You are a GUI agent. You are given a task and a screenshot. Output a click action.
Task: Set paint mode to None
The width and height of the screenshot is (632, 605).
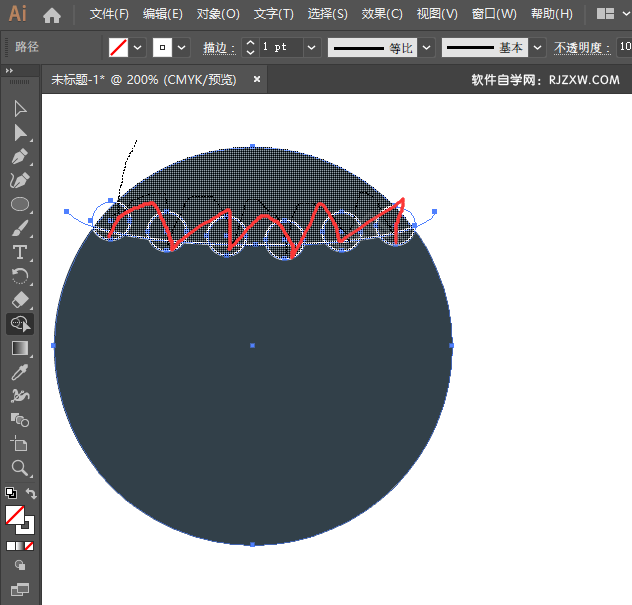click(29, 546)
